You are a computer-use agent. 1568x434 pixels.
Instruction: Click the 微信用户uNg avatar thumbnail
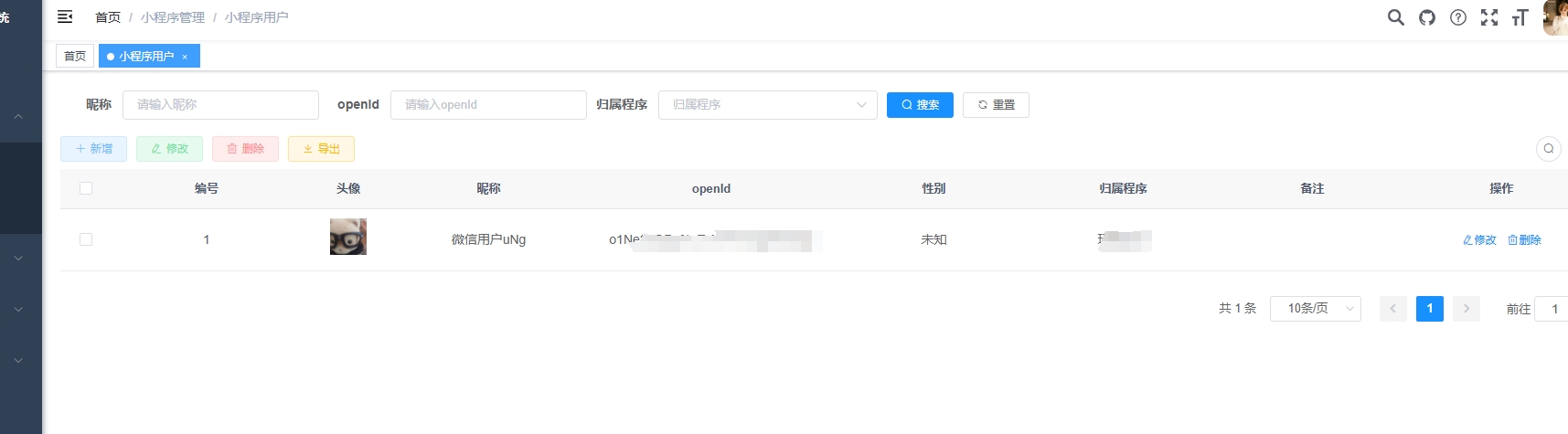pyautogui.click(x=348, y=237)
